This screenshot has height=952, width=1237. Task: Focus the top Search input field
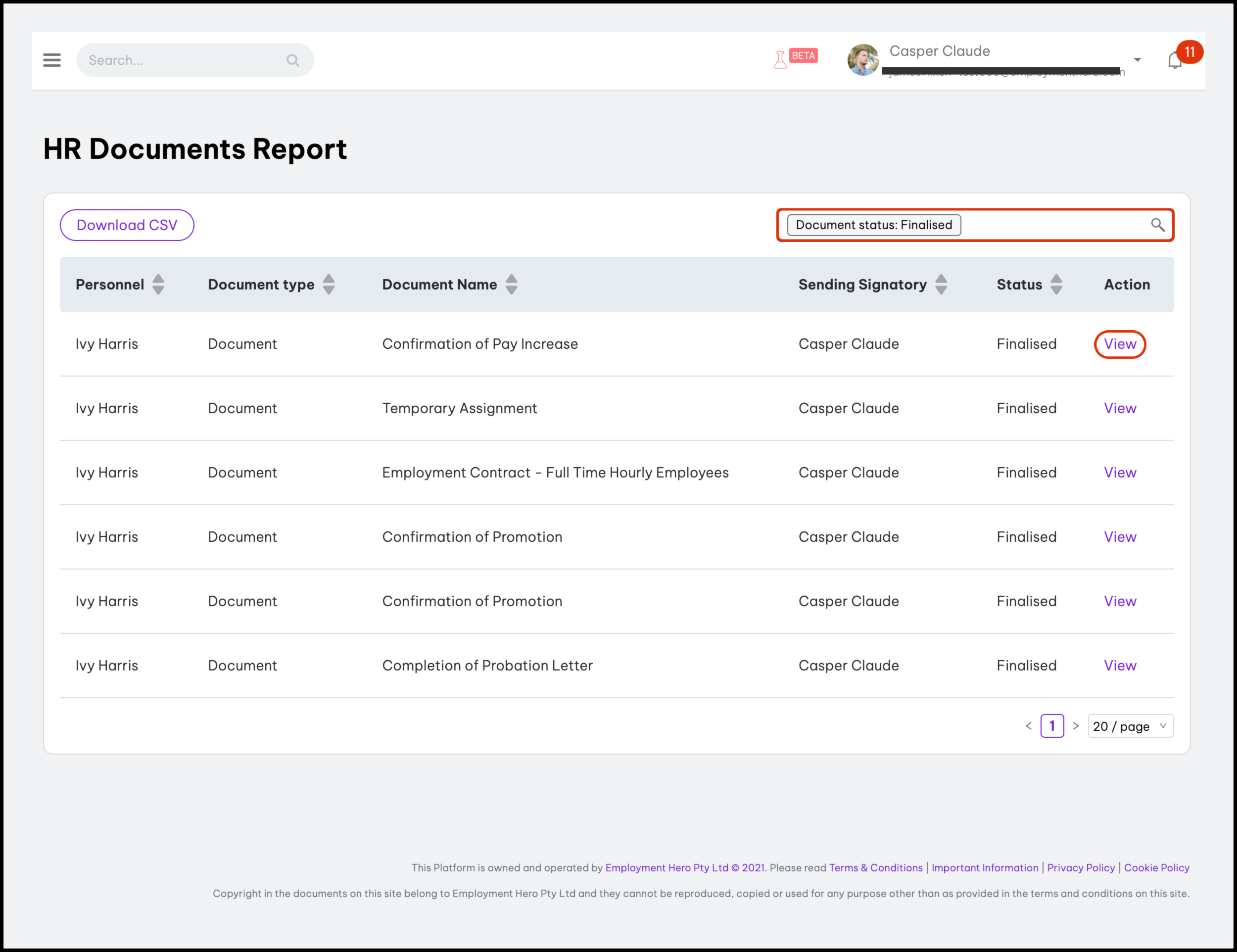195,60
